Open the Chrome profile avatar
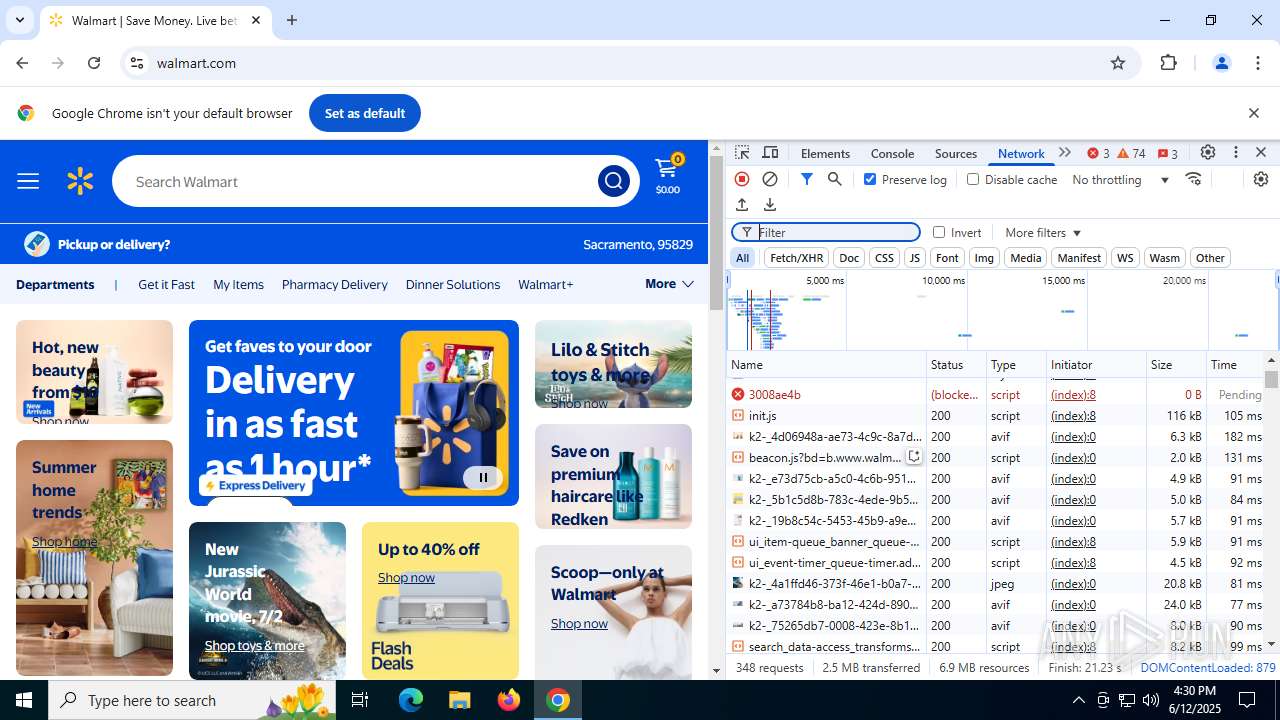The height and width of the screenshot is (720, 1280). pos(1221,63)
